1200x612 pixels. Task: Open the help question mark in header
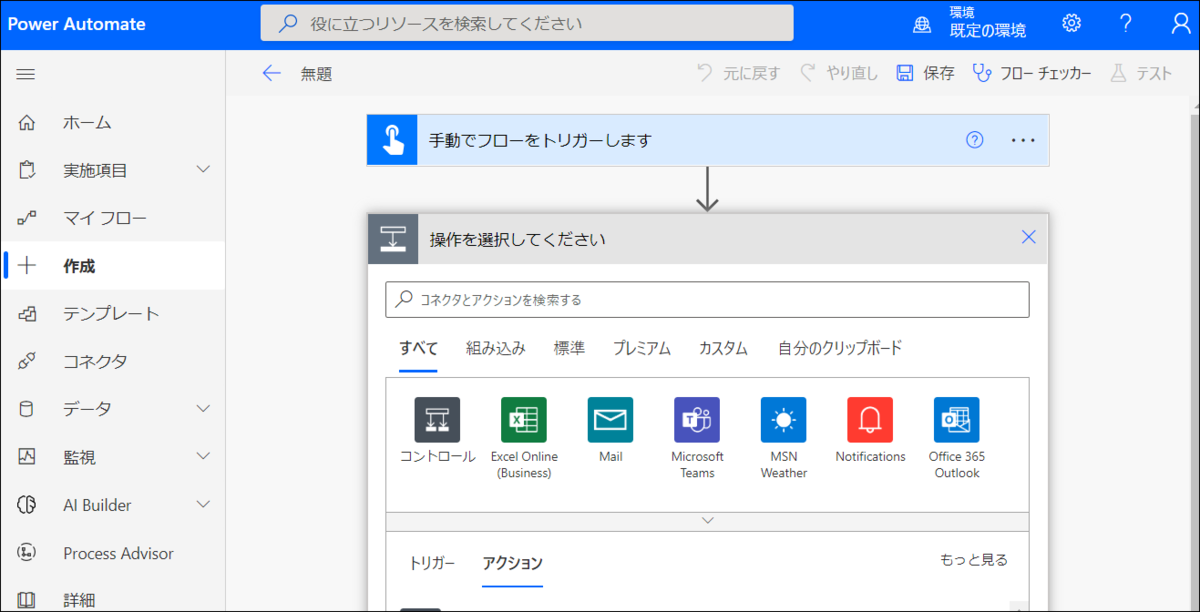click(x=1126, y=23)
